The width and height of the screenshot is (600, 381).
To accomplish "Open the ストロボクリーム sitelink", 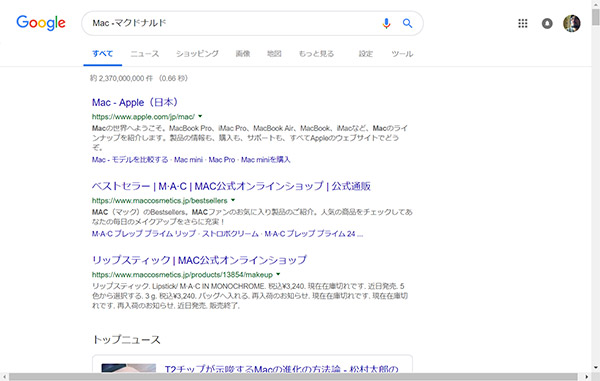I will [x=230, y=233].
